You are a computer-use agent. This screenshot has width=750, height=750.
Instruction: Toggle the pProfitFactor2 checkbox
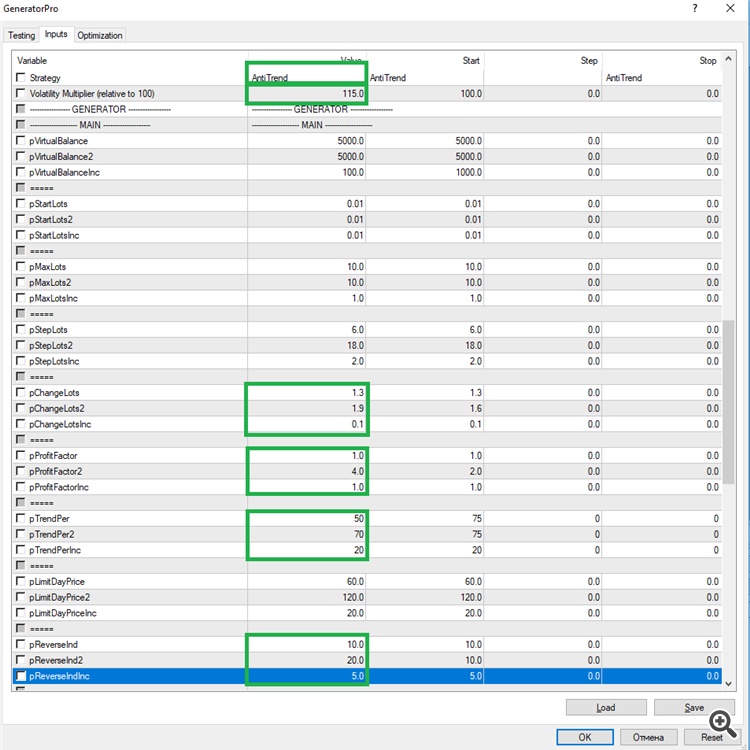[21, 471]
